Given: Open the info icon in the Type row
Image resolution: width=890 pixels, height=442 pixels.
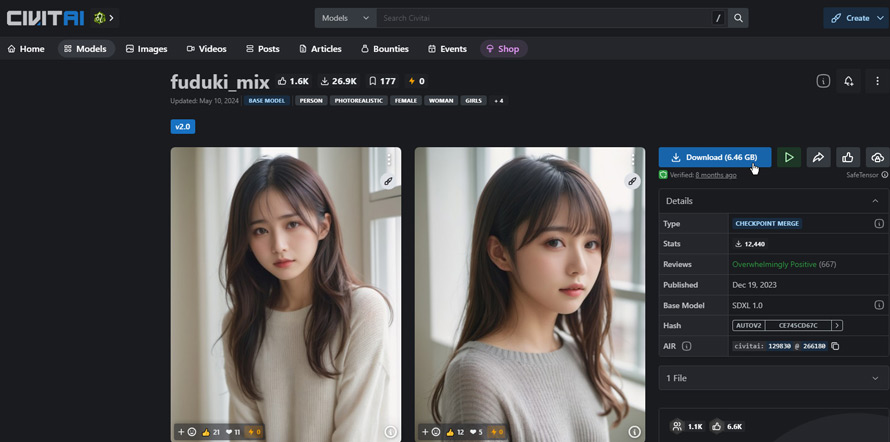Looking at the screenshot, I should pyautogui.click(x=879, y=224).
